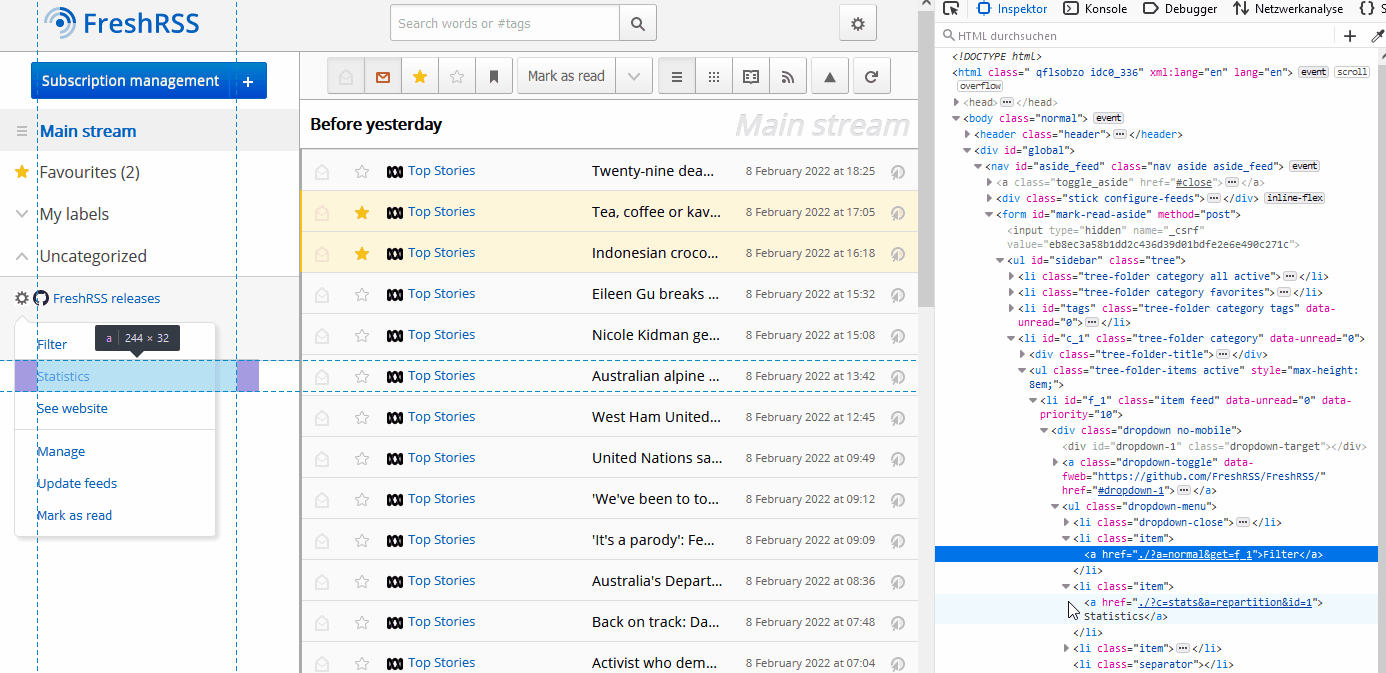Star the Eileen Gu breaks article

click(x=362, y=294)
